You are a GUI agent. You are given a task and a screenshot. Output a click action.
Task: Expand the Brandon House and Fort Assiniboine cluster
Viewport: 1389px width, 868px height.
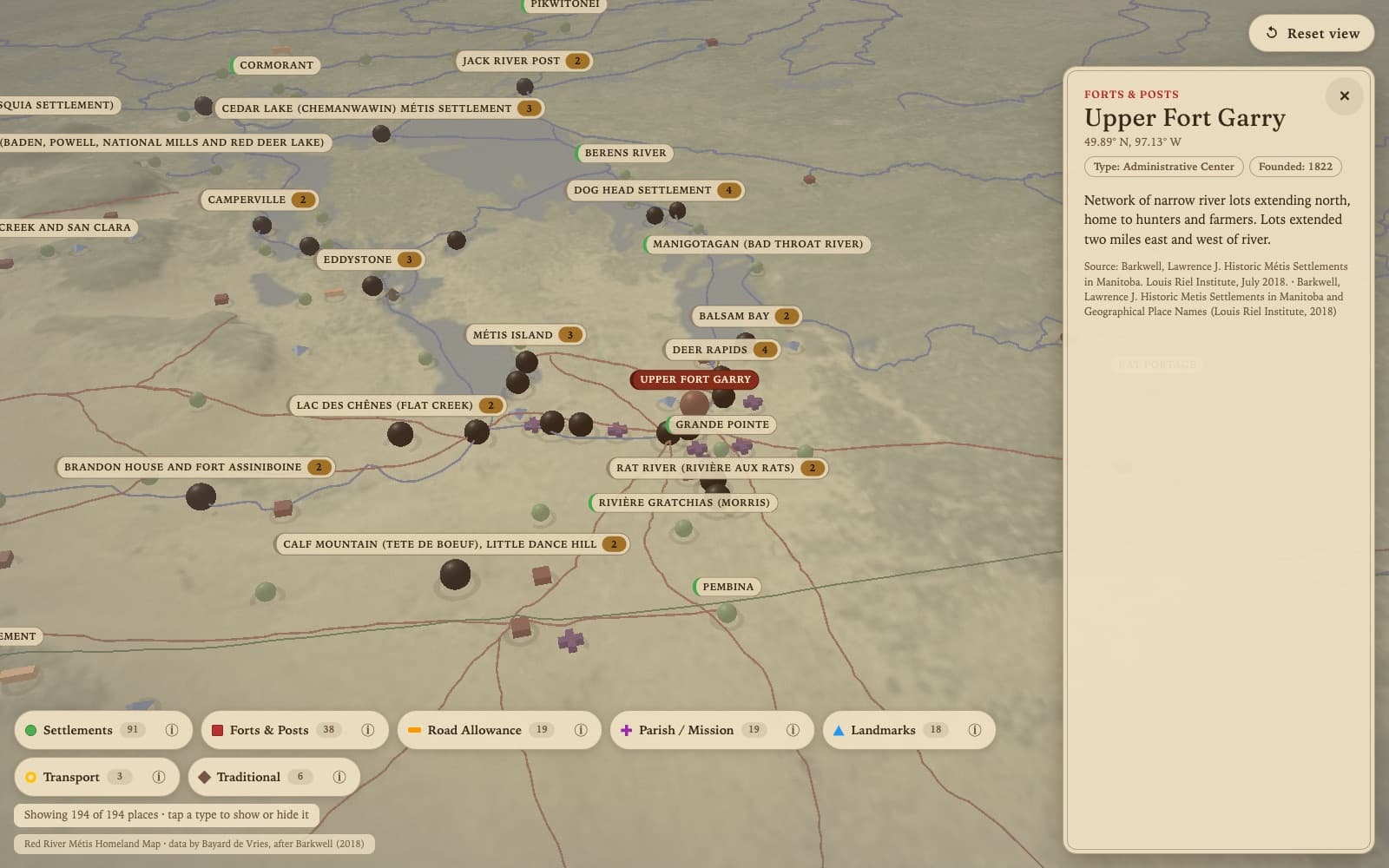pyautogui.click(x=195, y=467)
